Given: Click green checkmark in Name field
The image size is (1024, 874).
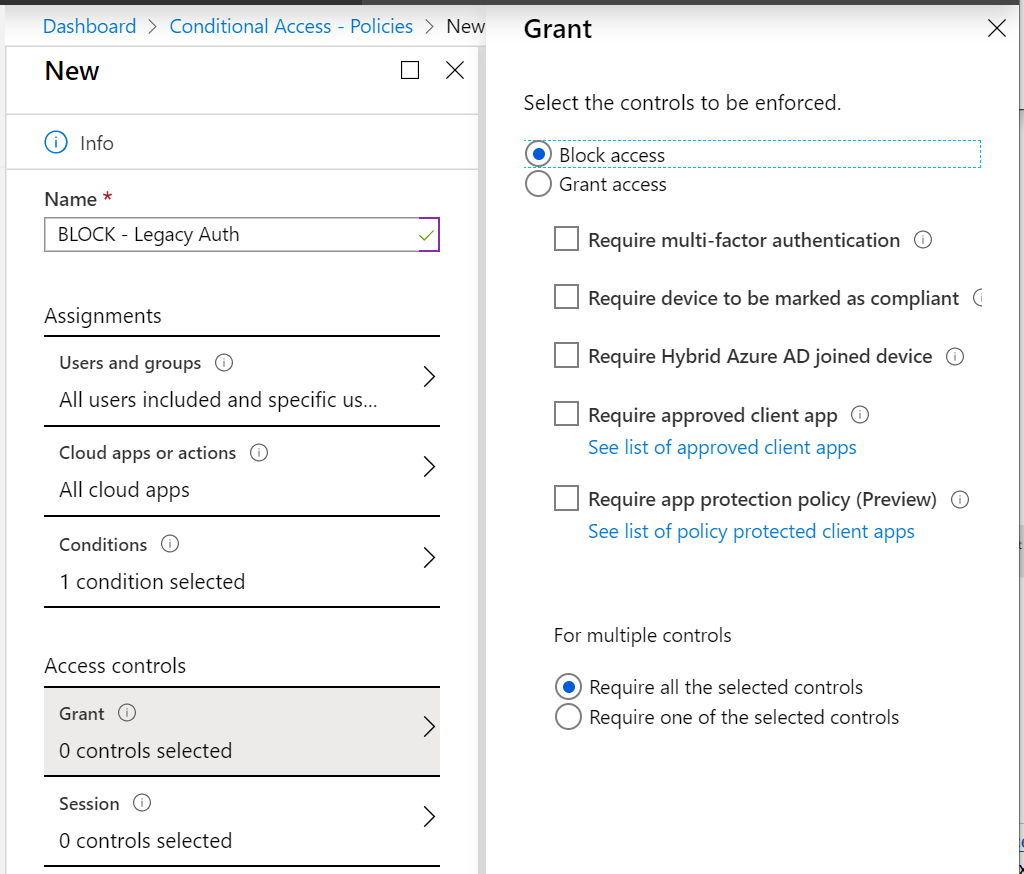Looking at the screenshot, I should (426, 235).
